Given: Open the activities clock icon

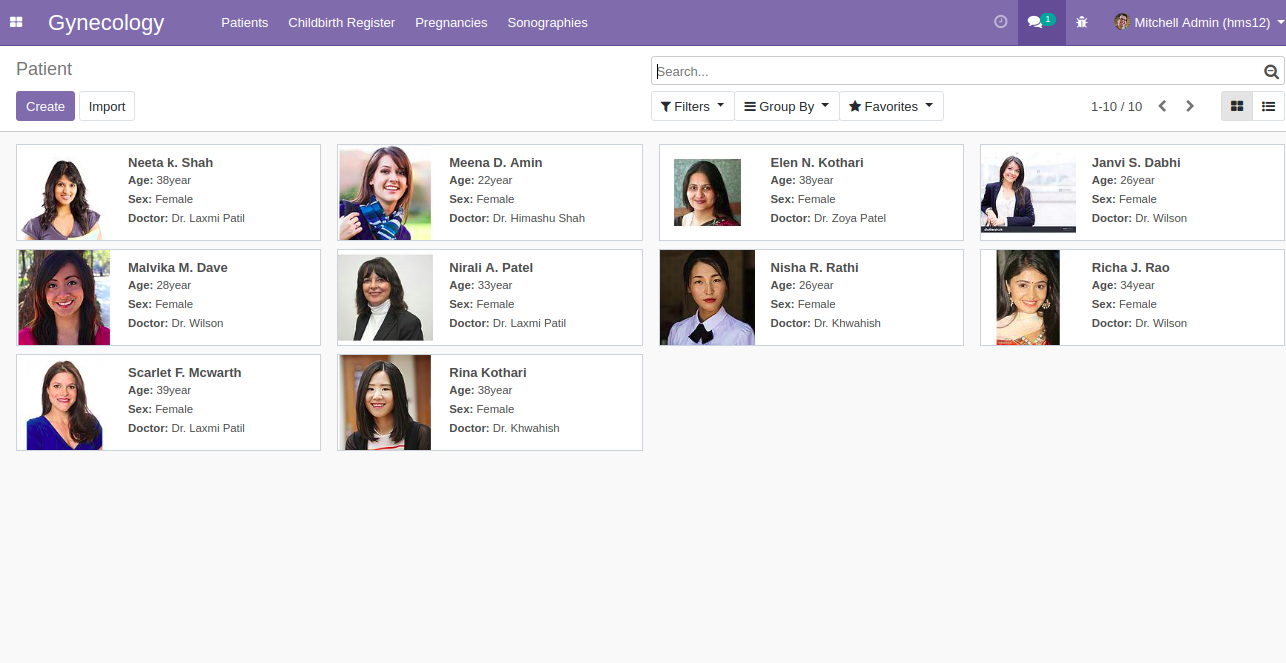Looking at the screenshot, I should (1000, 22).
